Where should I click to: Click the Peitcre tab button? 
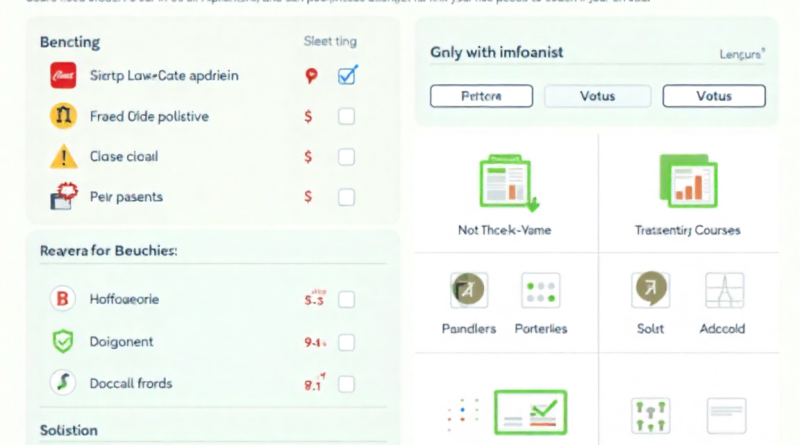(481, 96)
